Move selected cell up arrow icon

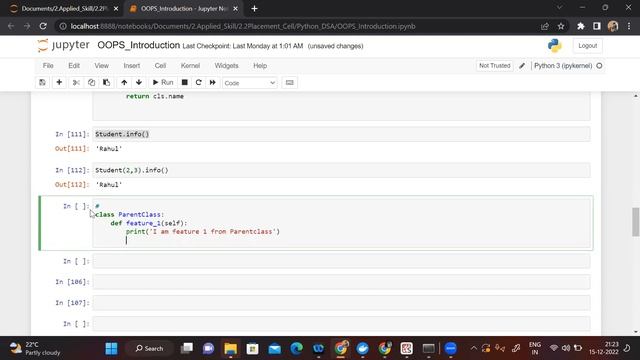[x=124, y=82]
